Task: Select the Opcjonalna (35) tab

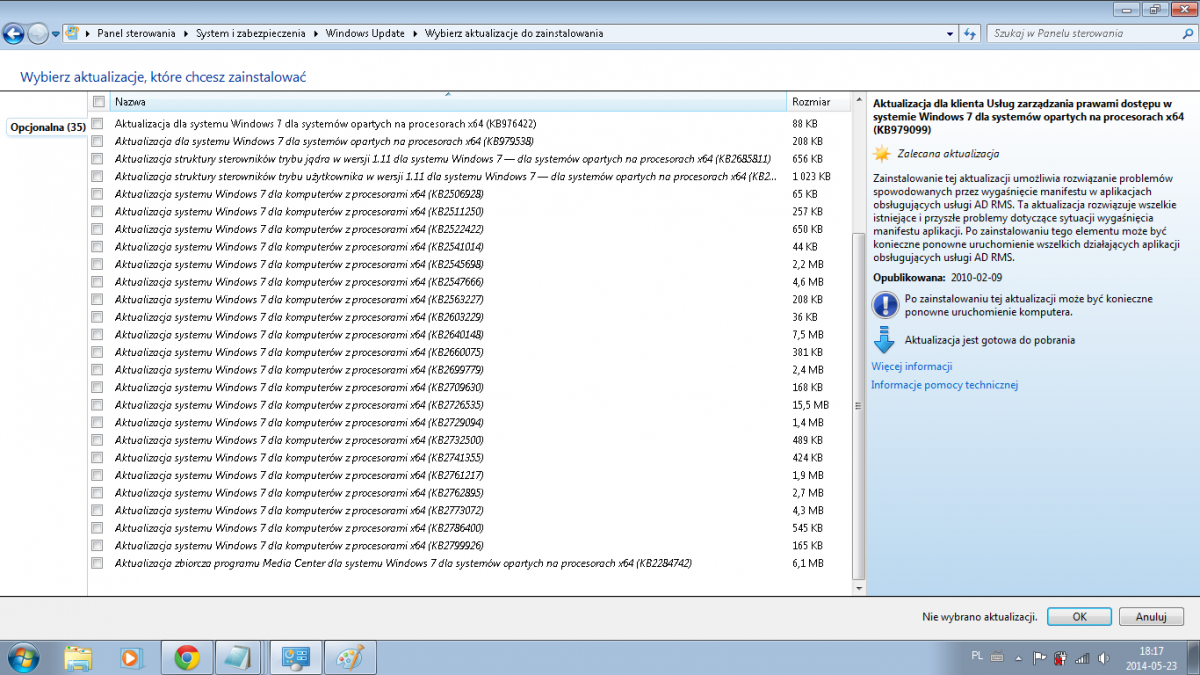Action: [47, 127]
